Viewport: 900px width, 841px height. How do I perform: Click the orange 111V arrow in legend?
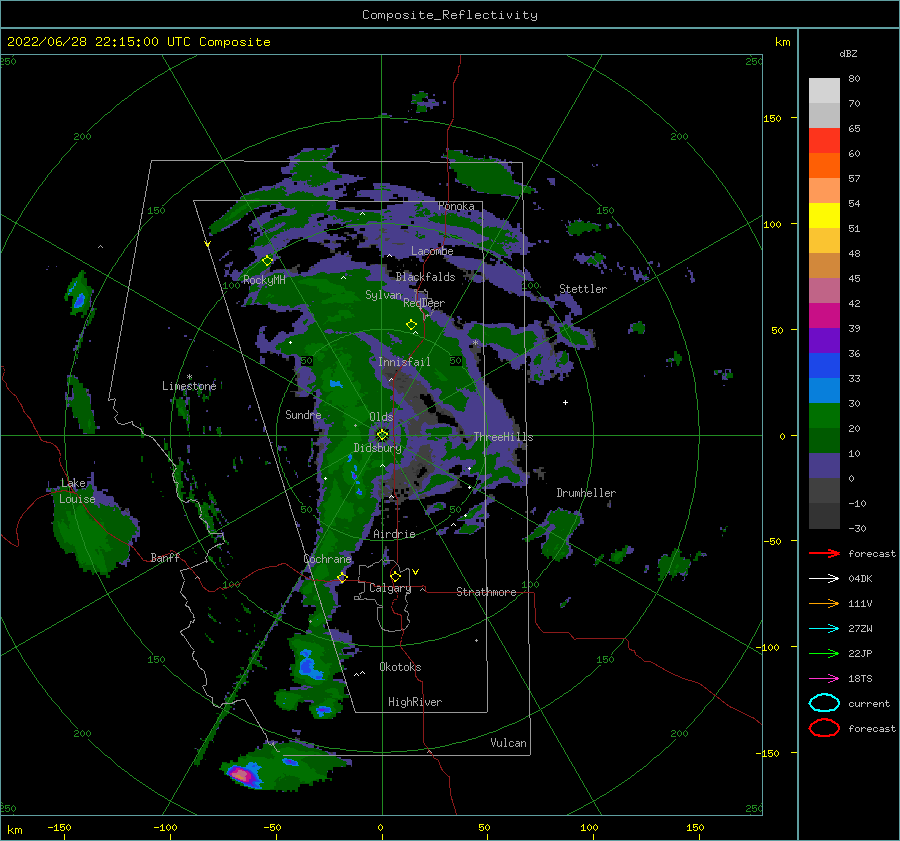coord(824,603)
